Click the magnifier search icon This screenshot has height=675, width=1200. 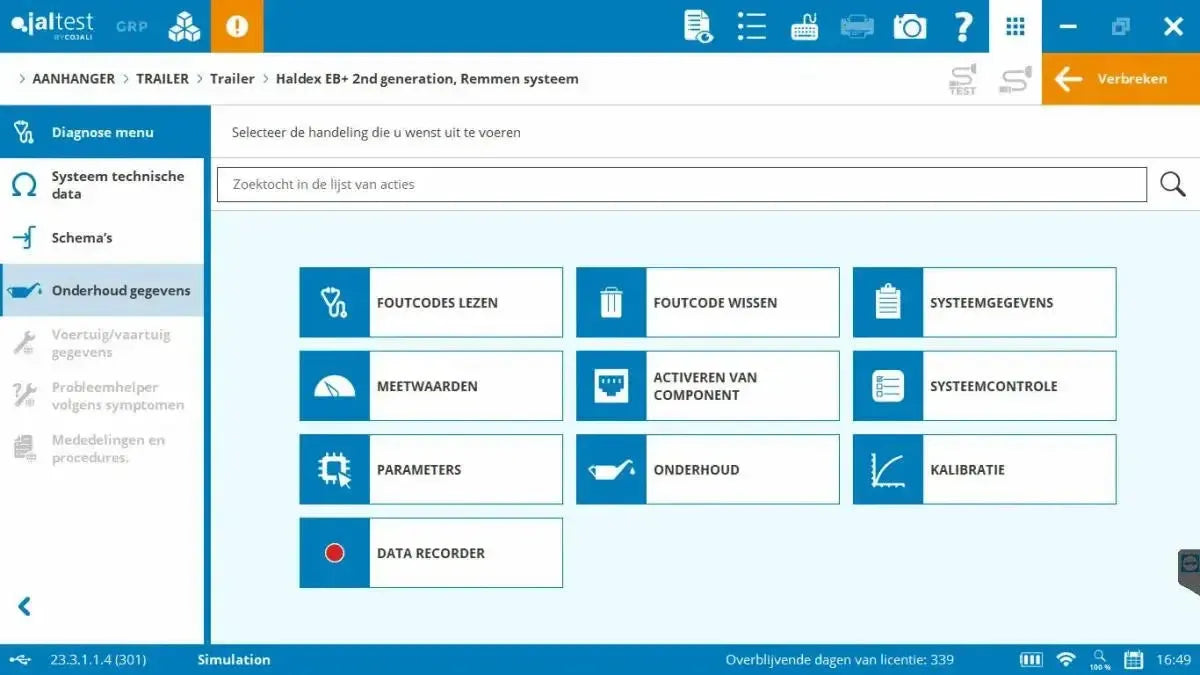click(1172, 184)
